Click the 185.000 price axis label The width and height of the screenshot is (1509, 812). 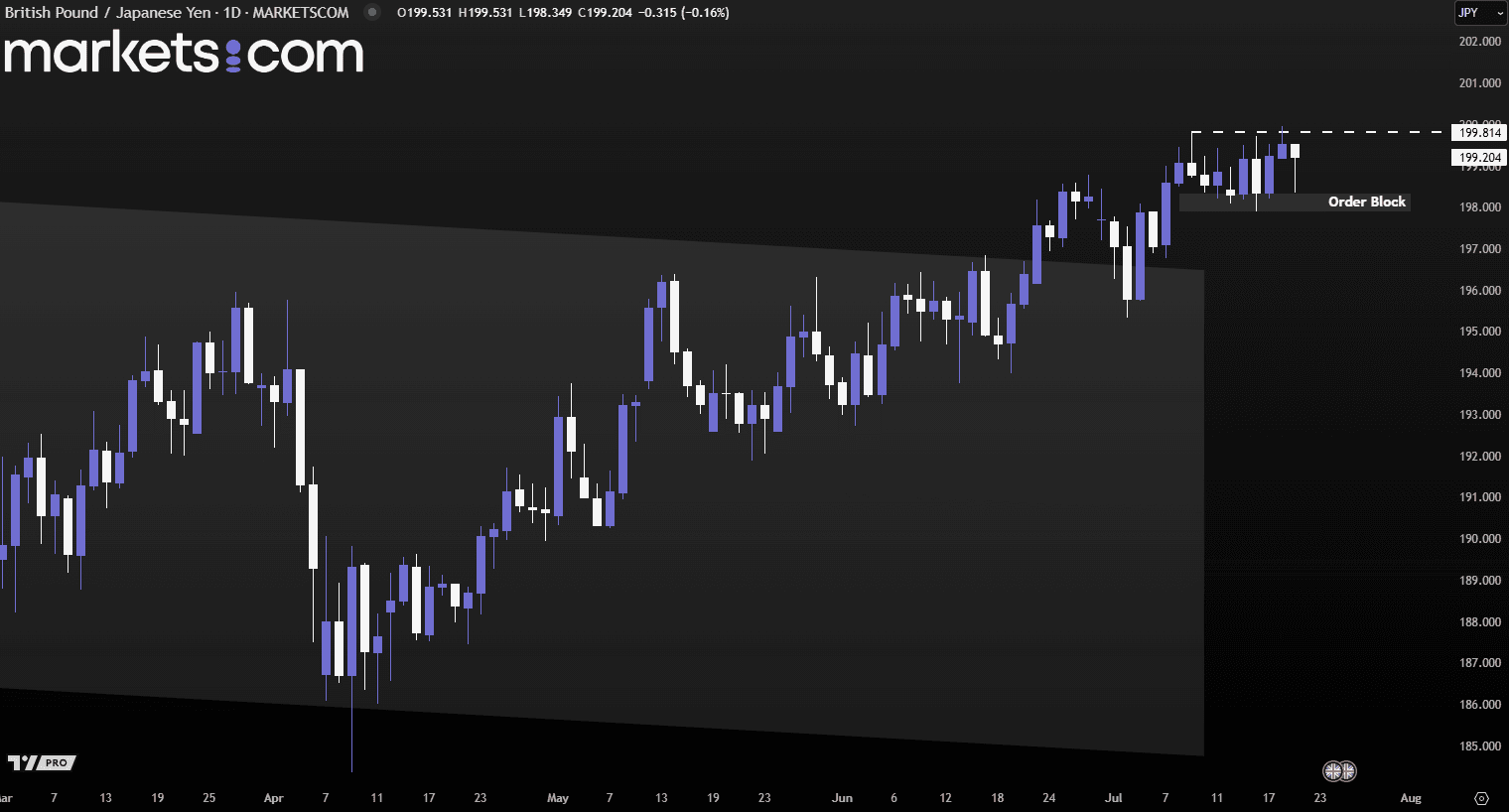coord(1479,746)
